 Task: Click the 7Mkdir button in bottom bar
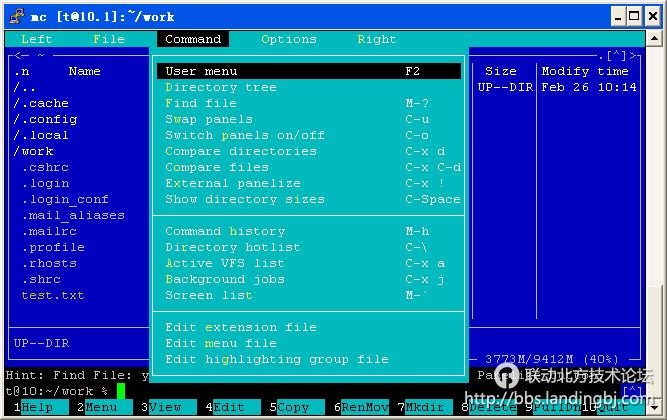426,407
